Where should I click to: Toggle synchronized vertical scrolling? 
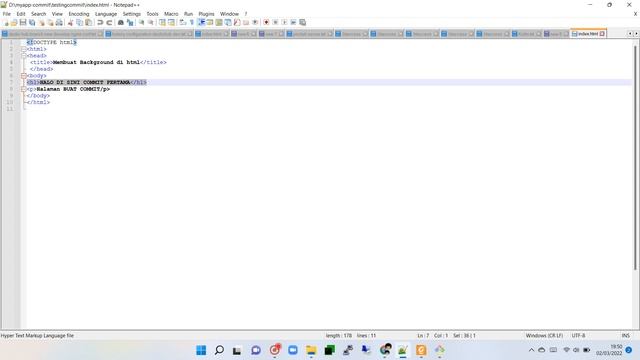162,22
